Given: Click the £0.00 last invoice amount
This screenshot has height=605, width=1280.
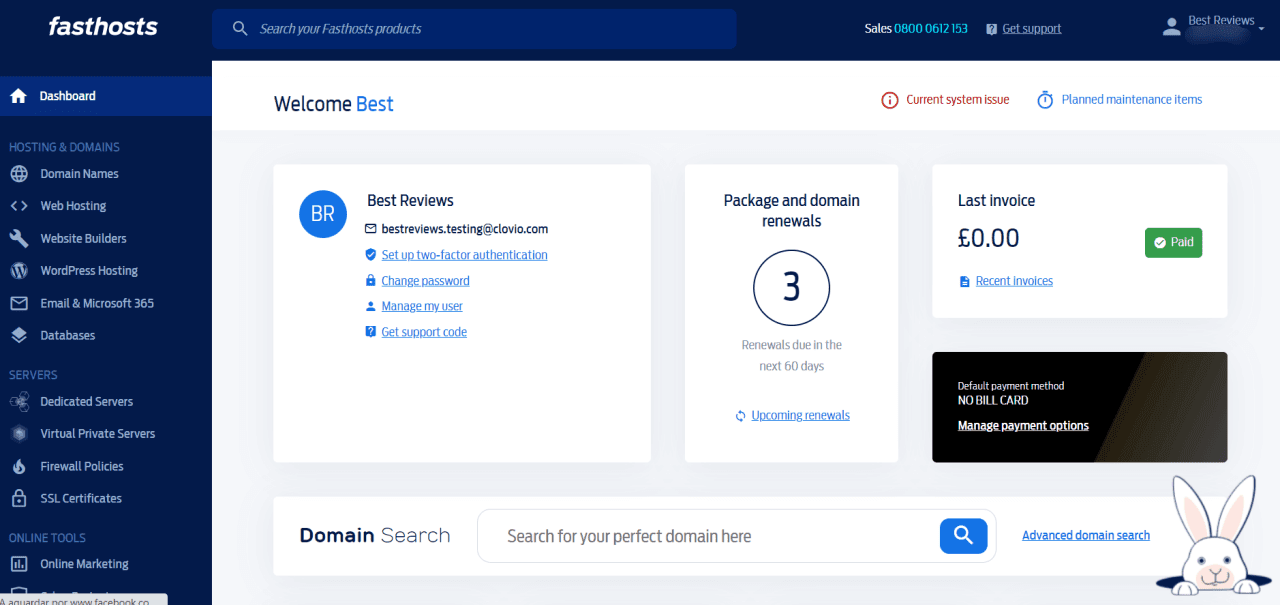Looking at the screenshot, I should coord(988,238).
